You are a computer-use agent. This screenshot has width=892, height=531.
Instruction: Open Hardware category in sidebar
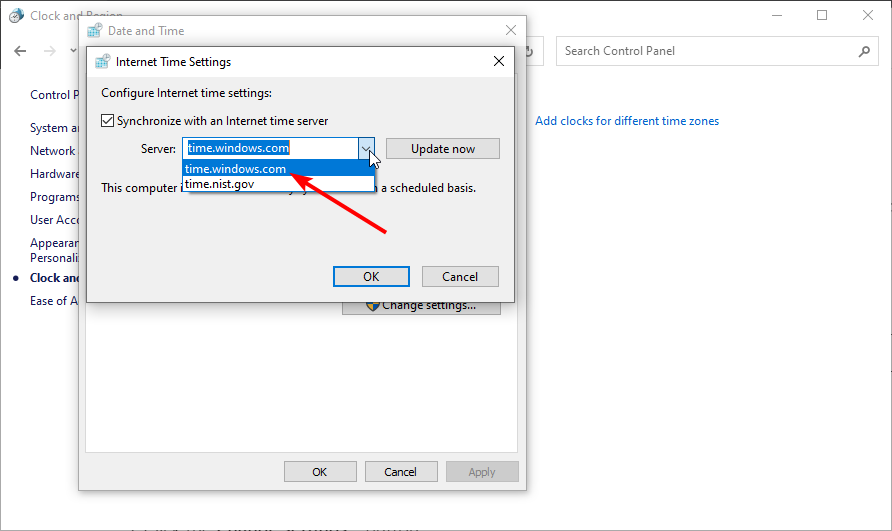[x=55, y=174]
